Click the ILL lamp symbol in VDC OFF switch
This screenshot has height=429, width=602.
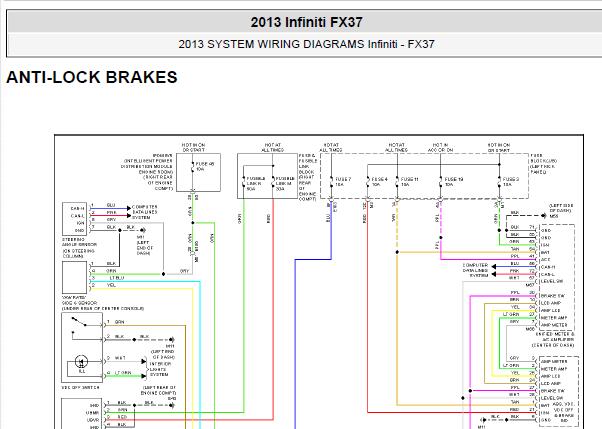(81, 363)
